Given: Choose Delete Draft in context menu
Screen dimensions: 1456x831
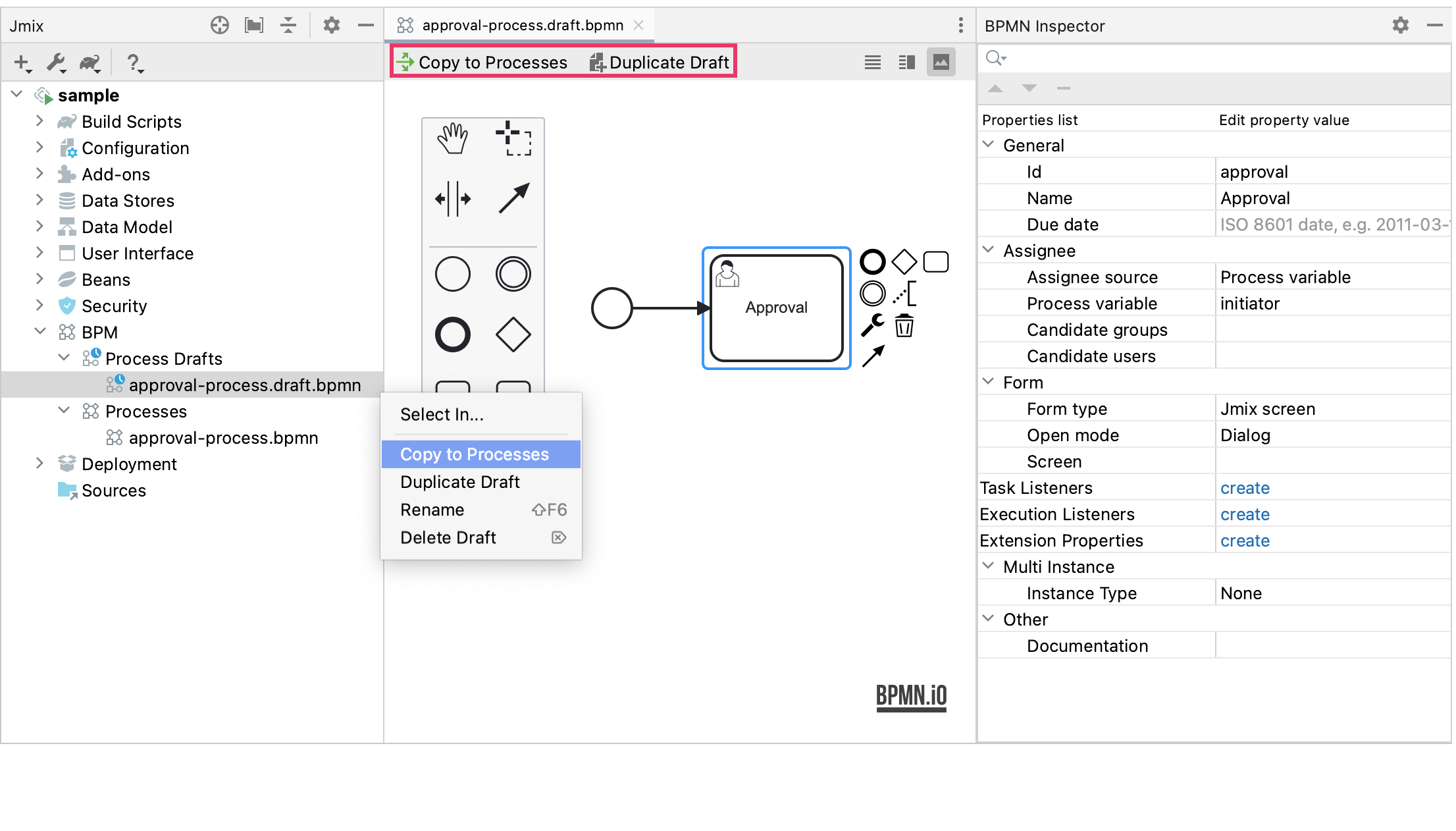Looking at the screenshot, I should [481, 537].
